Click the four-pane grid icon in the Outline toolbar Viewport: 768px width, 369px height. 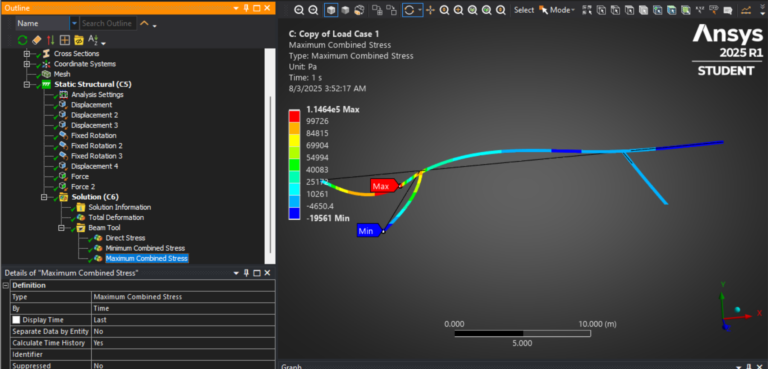[x=65, y=40]
